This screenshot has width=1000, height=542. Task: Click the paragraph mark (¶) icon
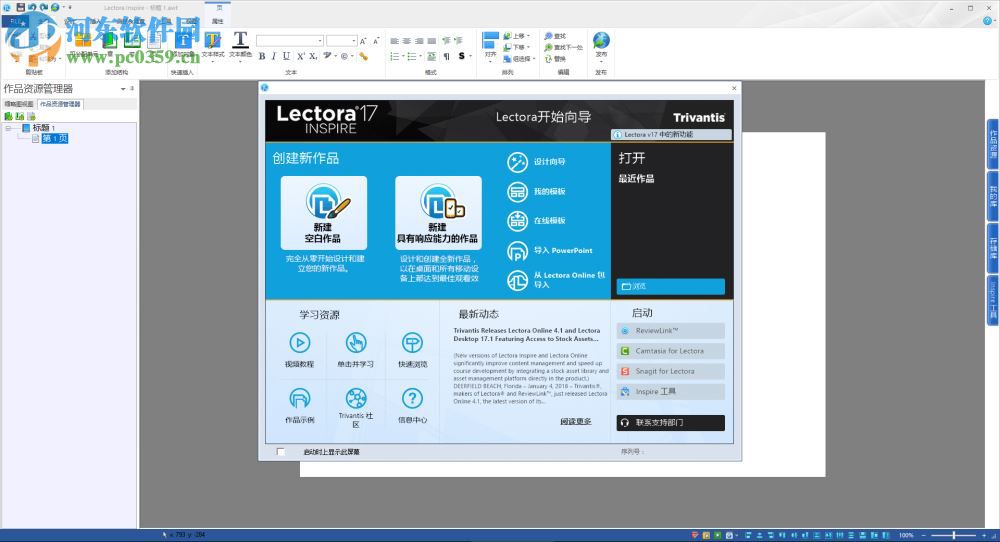coord(446,57)
